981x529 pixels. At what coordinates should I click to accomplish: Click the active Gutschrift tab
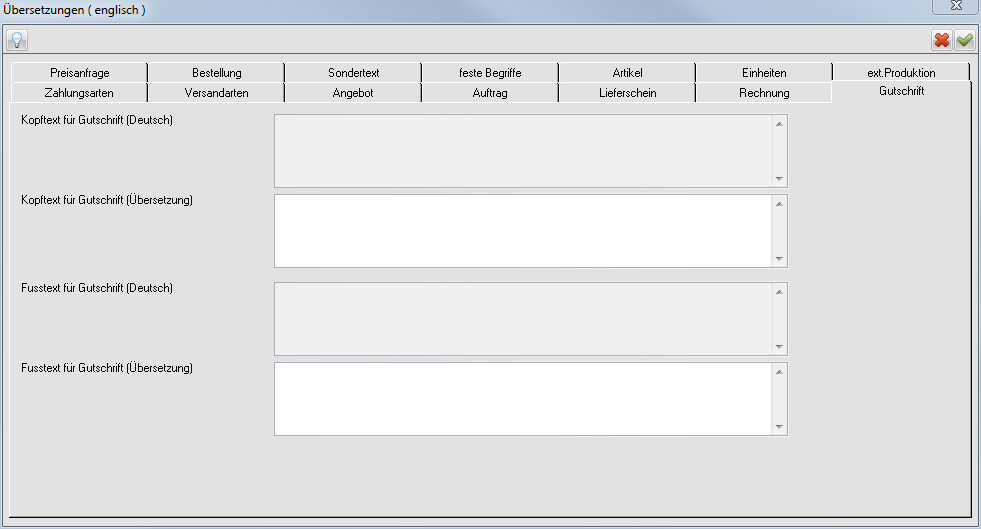[902, 91]
